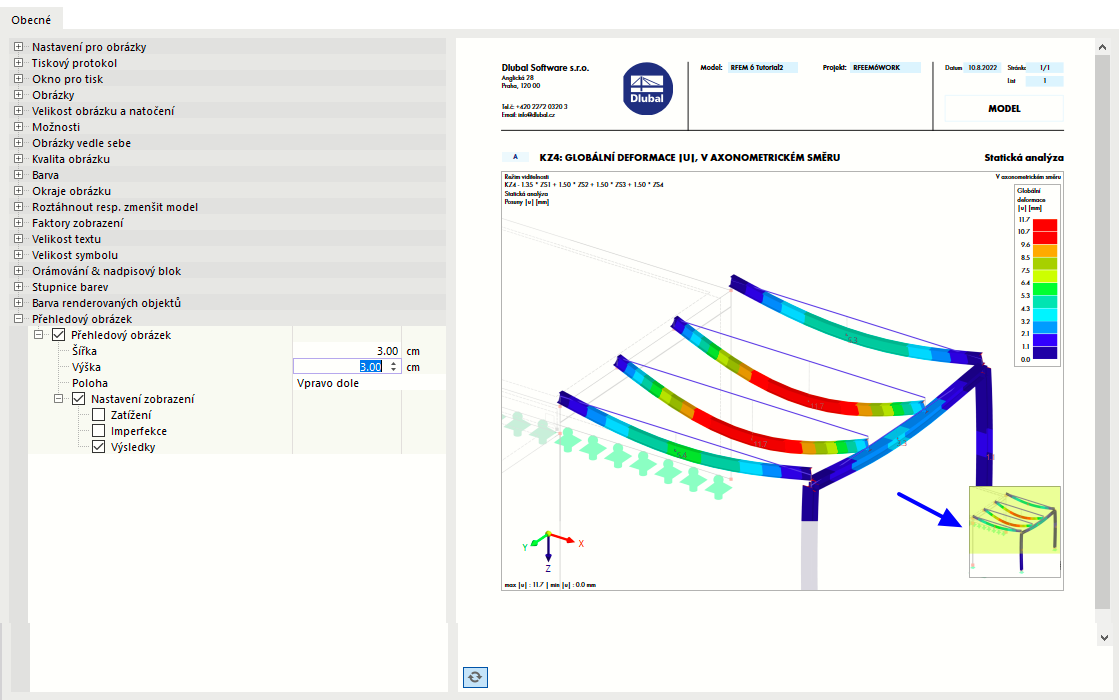
Task: Uncheck the Přehledový obrázek checkbox
Action: (59, 335)
